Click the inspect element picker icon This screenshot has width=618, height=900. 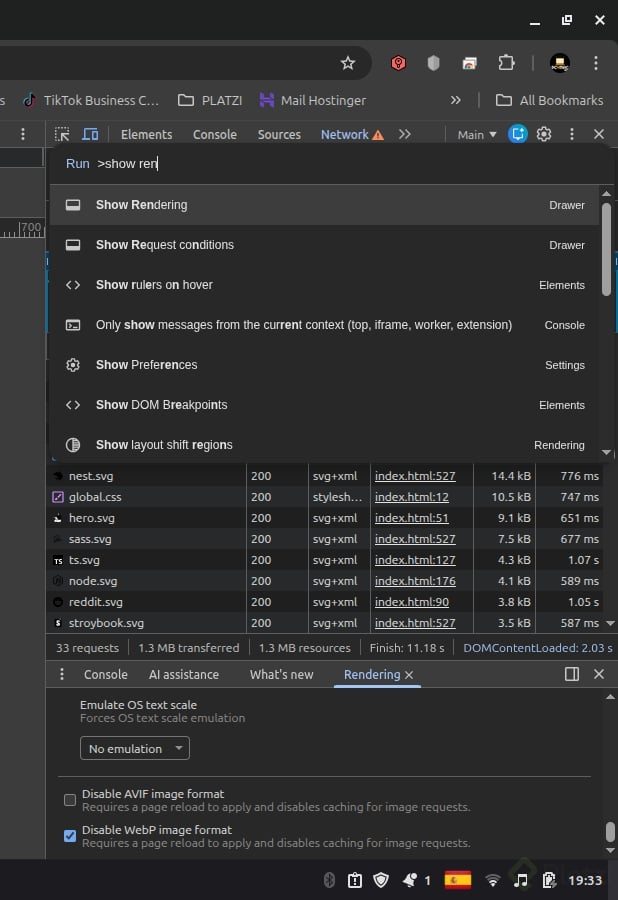click(62, 134)
